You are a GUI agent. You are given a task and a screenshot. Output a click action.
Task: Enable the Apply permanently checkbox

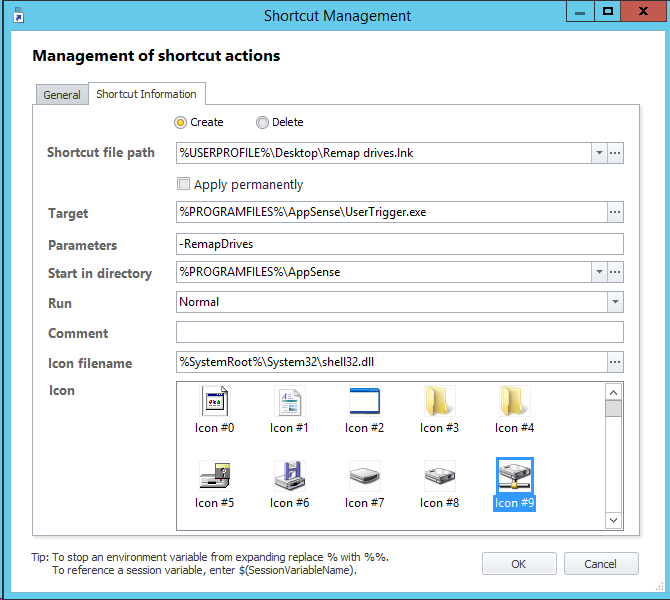tap(183, 184)
